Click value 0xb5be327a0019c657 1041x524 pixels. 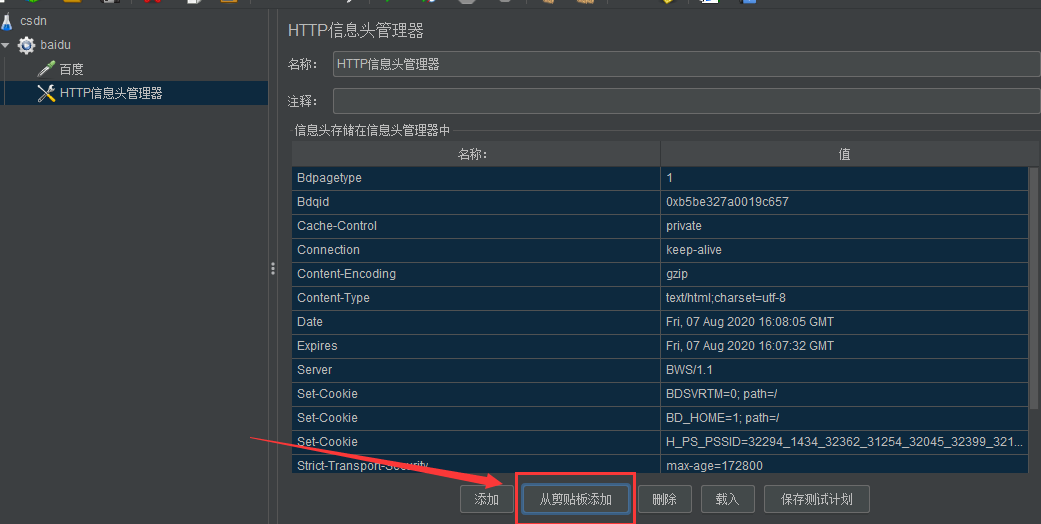[x=844, y=202]
